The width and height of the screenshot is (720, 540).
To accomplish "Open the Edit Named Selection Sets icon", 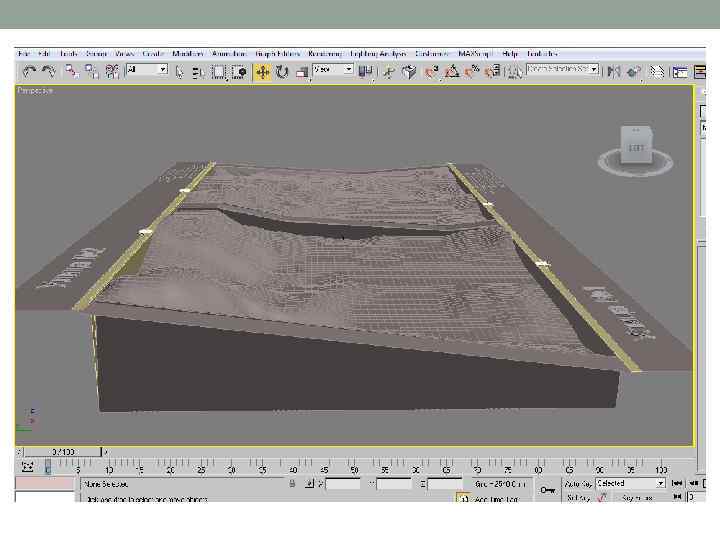I will (514, 72).
